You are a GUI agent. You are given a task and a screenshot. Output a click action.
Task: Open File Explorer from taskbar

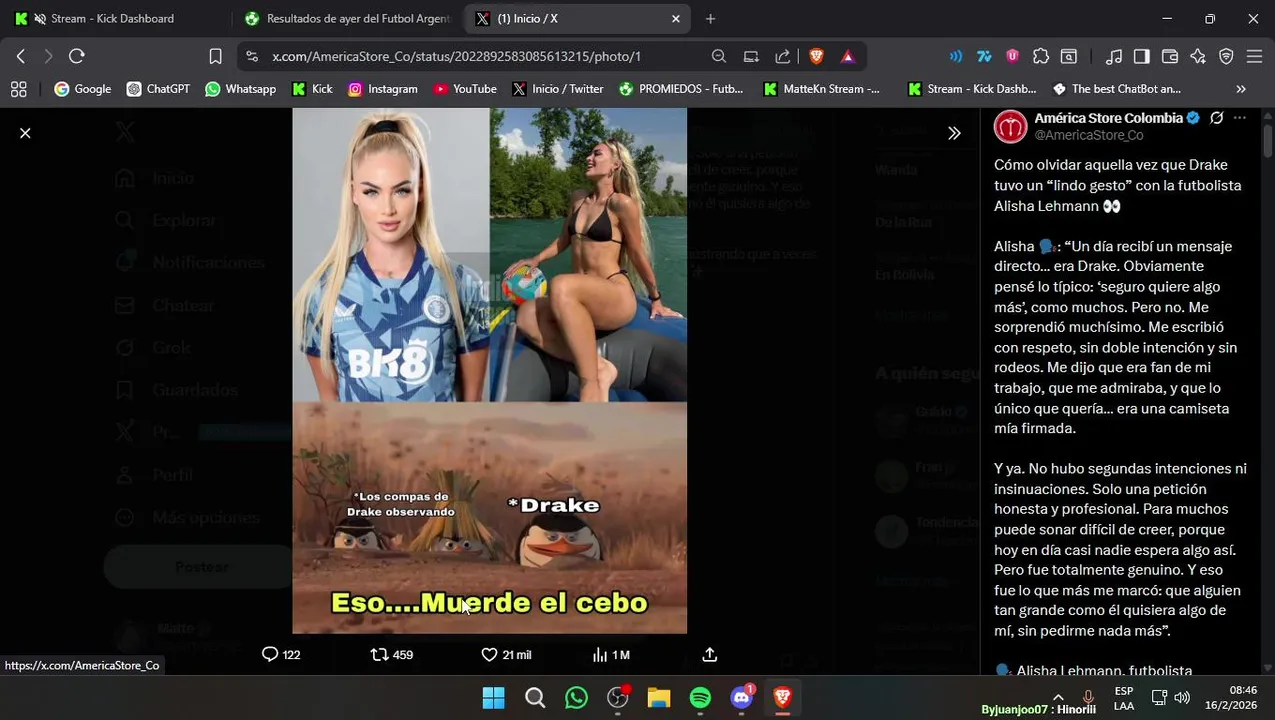coord(658,697)
